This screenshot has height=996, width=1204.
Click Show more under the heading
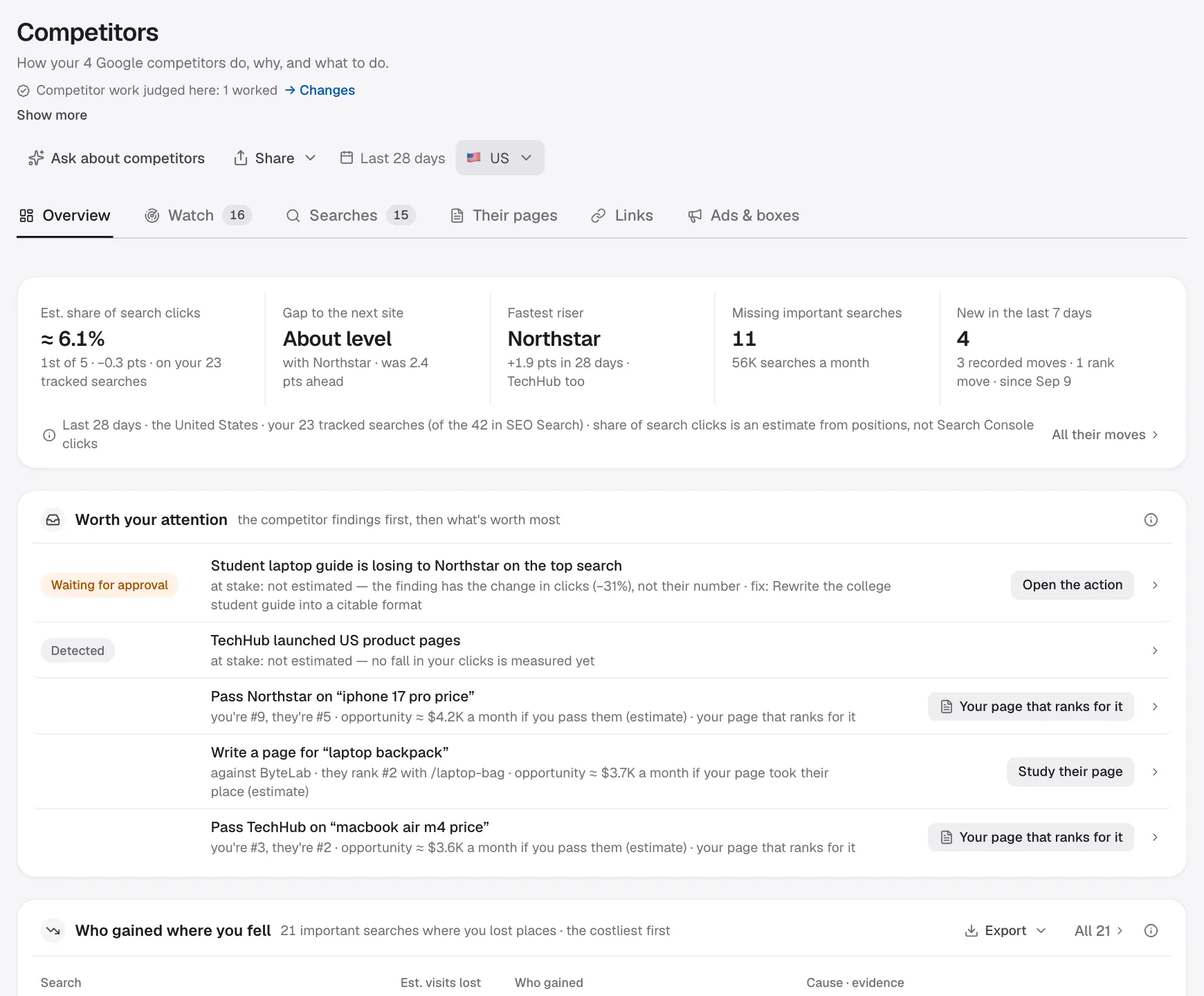(52, 116)
